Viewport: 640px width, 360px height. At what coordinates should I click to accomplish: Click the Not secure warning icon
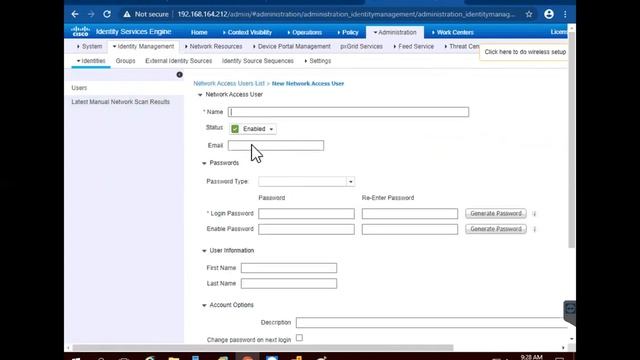[127, 14]
